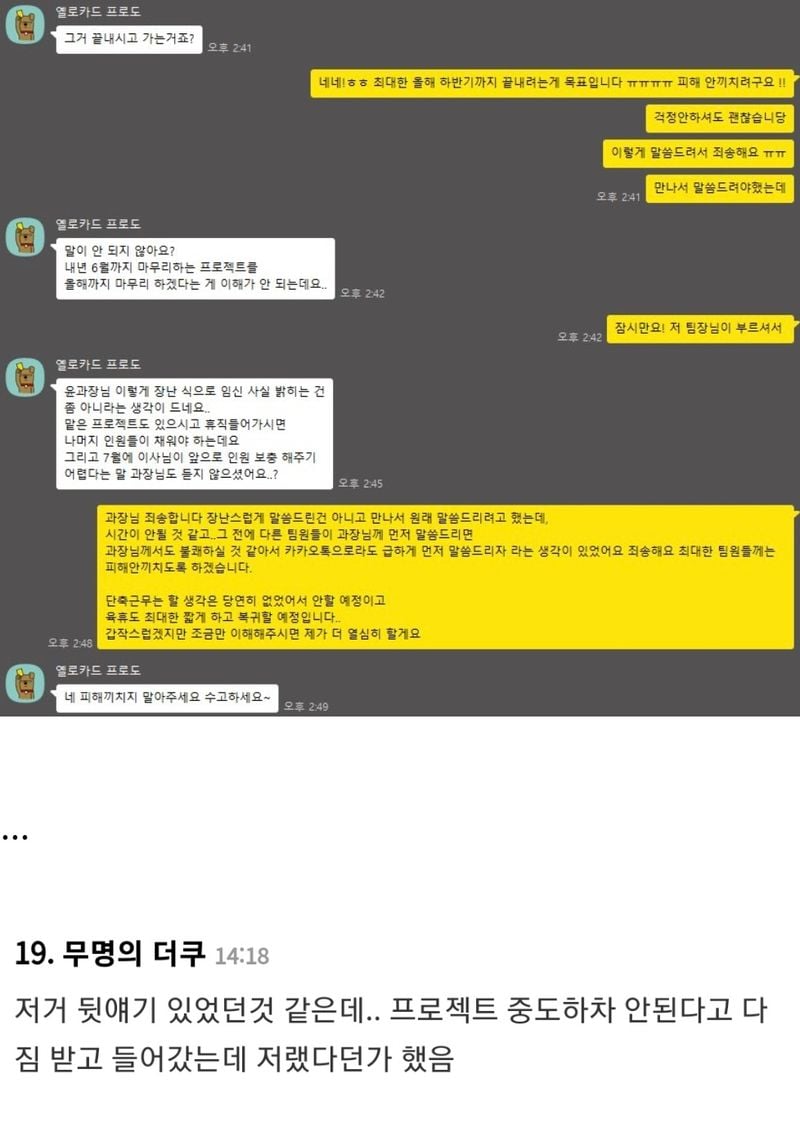The width and height of the screenshot is (800, 1123).
Task: Tap the white bubble 네 피해끼치지 말아주세요 수고하세요~
Action: (x=167, y=698)
